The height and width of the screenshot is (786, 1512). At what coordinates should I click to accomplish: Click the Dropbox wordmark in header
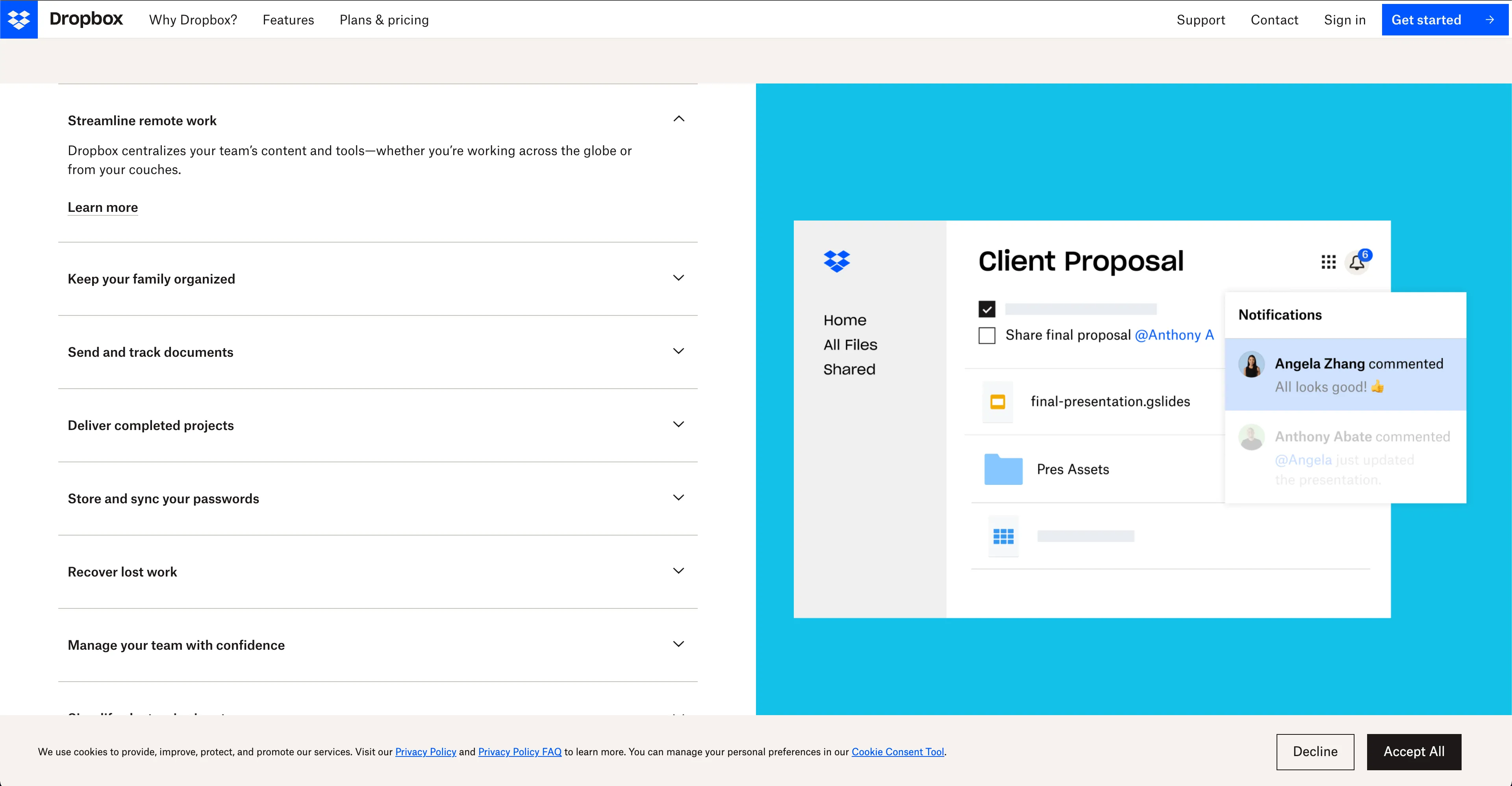point(86,19)
